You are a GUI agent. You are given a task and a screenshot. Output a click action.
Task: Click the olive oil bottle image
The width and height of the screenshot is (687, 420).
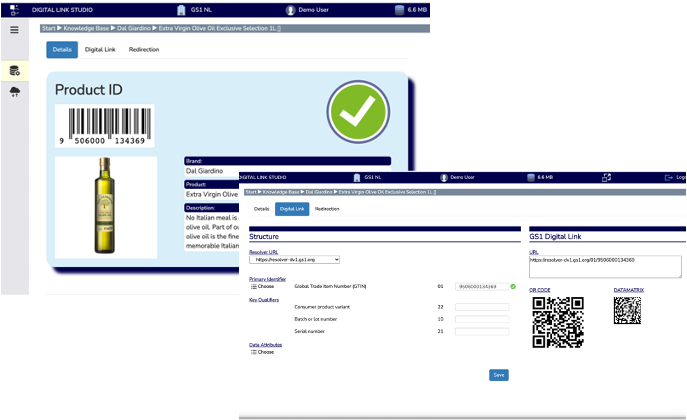(x=106, y=207)
